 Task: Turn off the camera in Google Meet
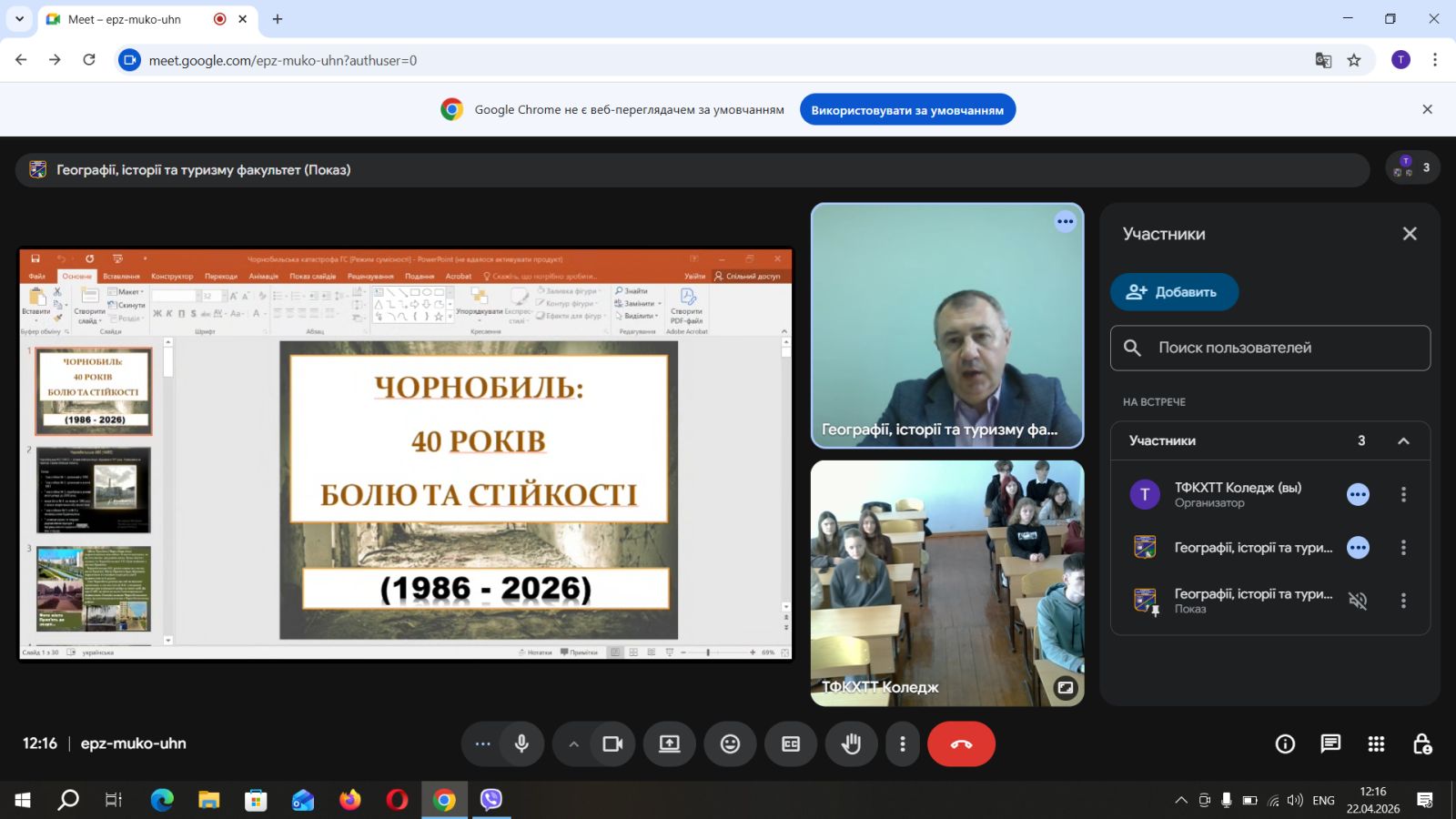coord(612,743)
